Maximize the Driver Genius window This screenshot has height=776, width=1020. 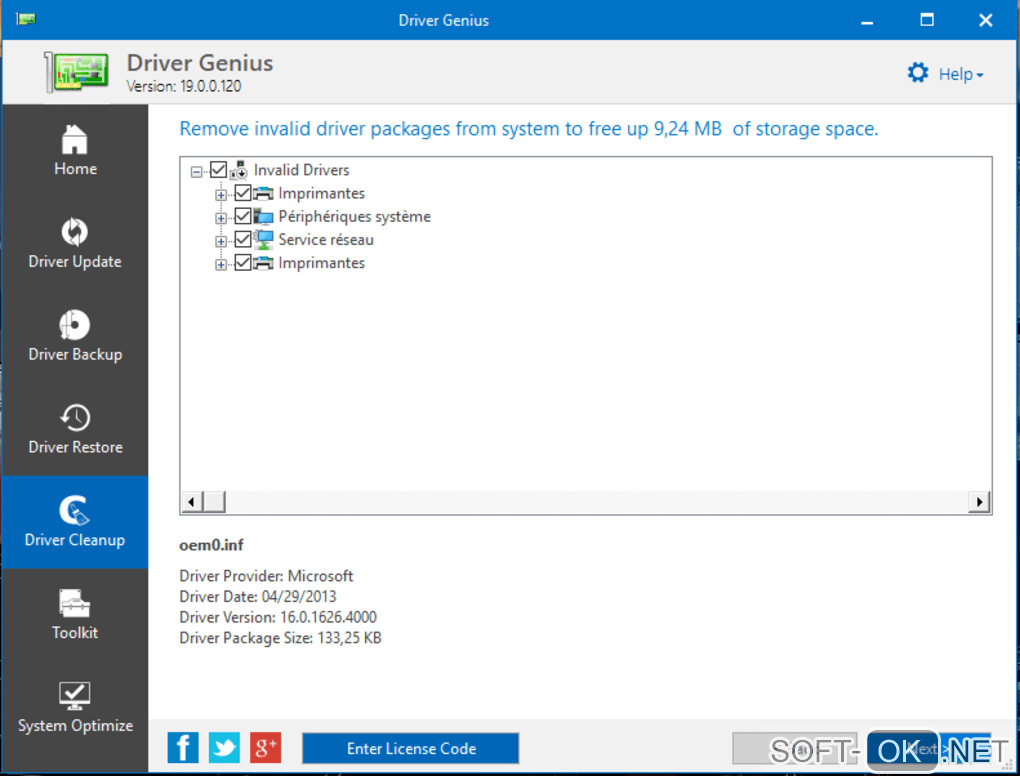pyautogui.click(x=927, y=20)
